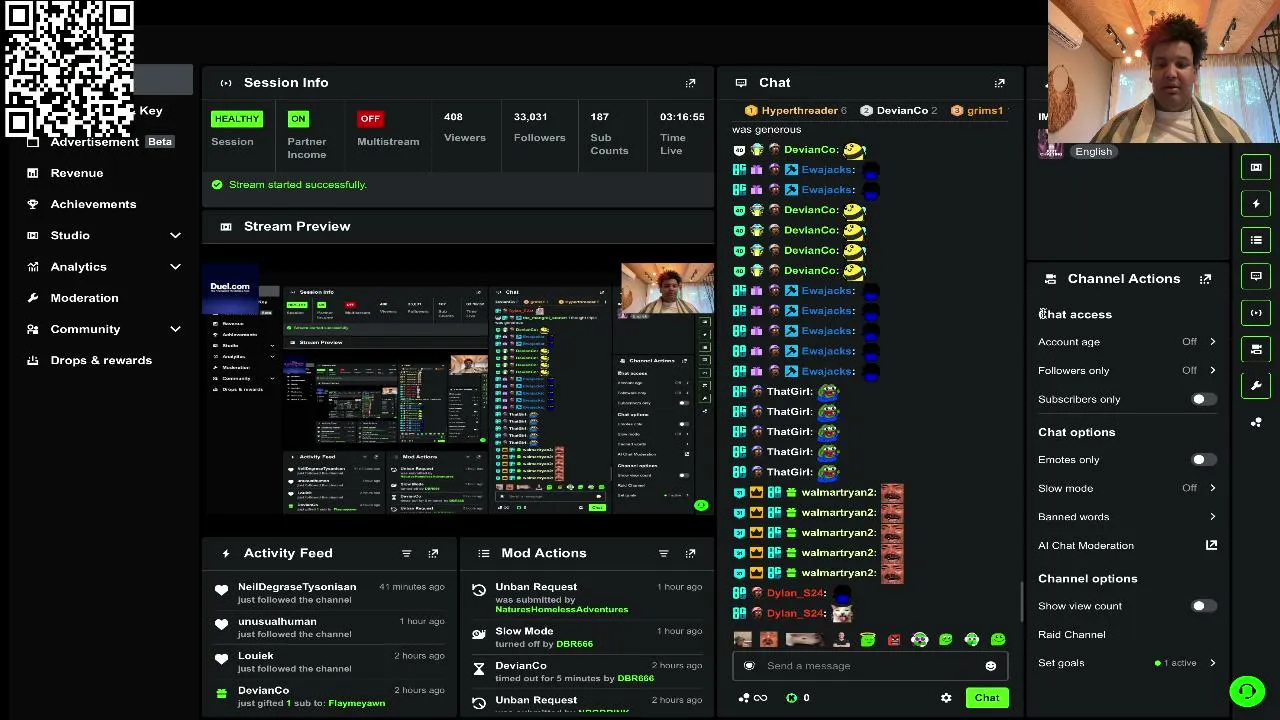The width and height of the screenshot is (1280, 720).
Task: Open Followers only options arrow
Action: [1212, 371]
